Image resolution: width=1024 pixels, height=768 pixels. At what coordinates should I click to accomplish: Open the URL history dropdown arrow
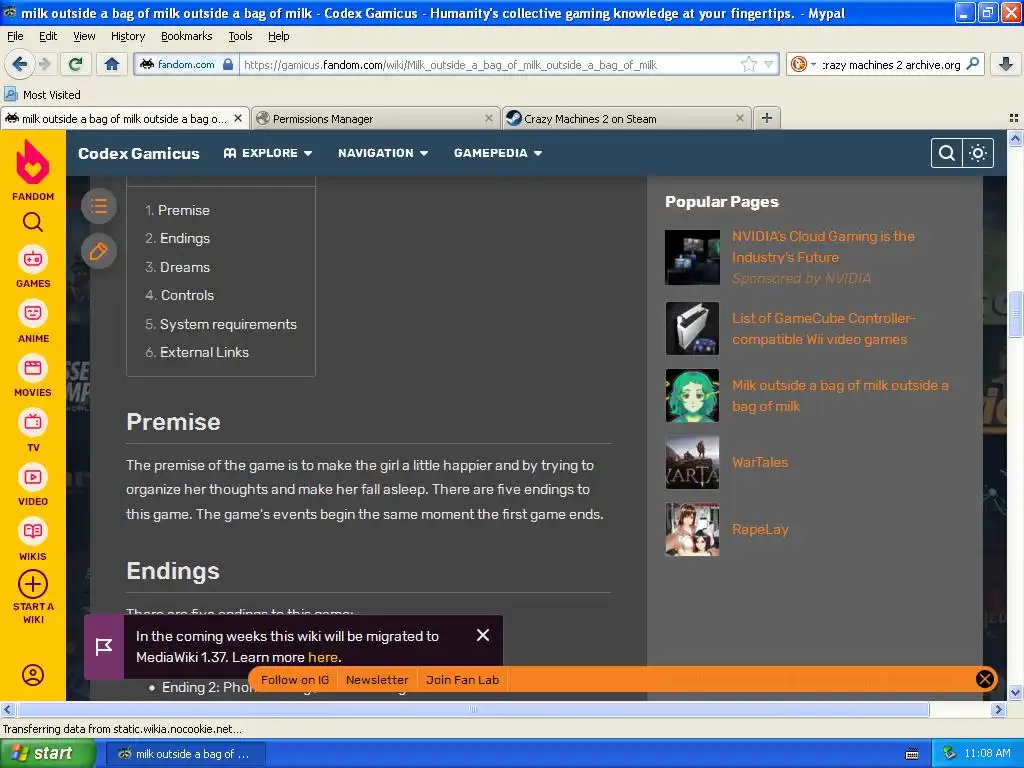coord(769,64)
